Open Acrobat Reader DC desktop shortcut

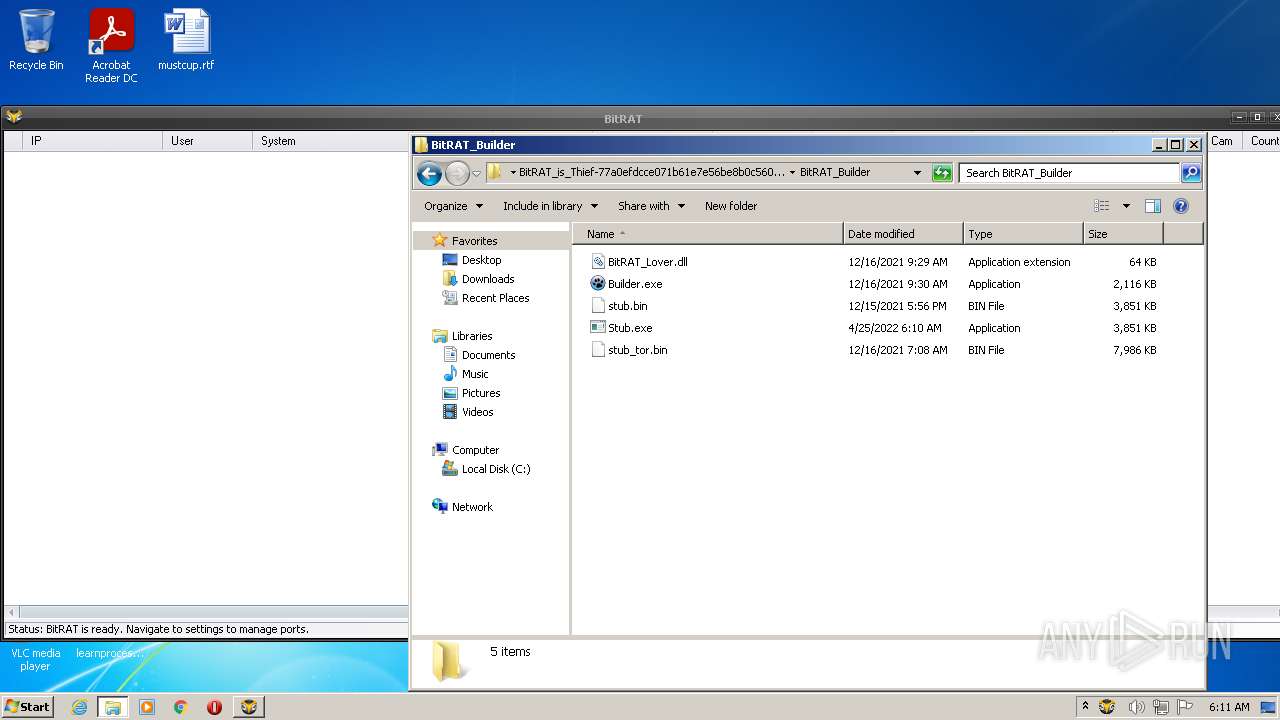tap(111, 46)
